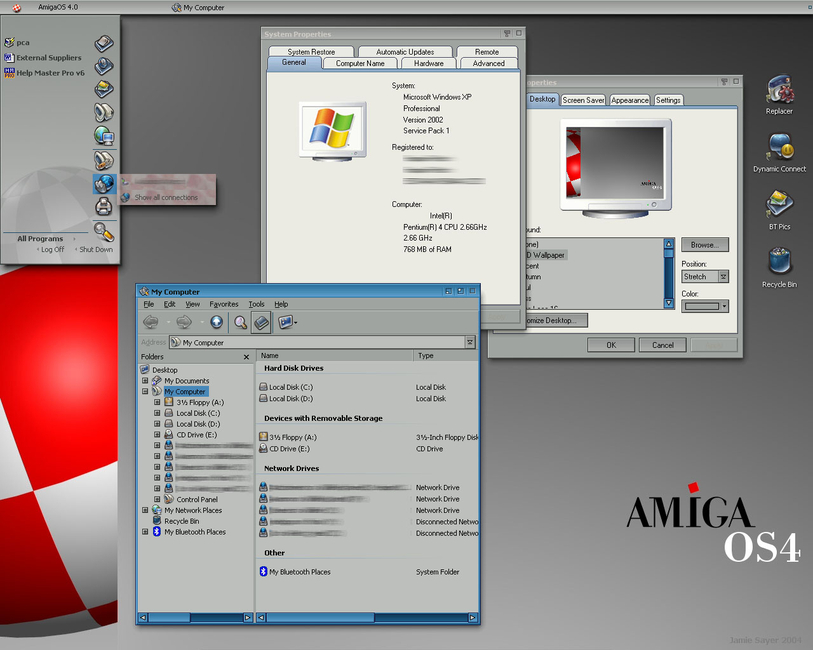Viewport: 813px width, 650px height.
Task: Click the Up folder toolbar icon
Action: pos(217,322)
